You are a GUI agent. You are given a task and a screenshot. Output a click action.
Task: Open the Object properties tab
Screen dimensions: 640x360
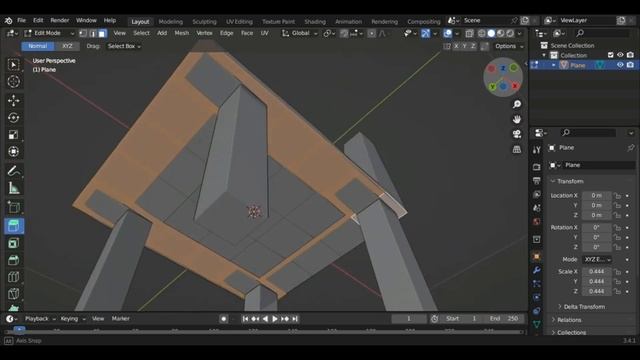coord(537,256)
